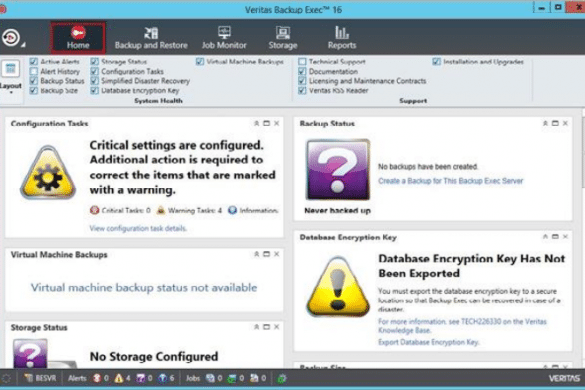Close the Virtual Machine Backups panel
Viewport: 585px width, 390px height.
point(276,254)
